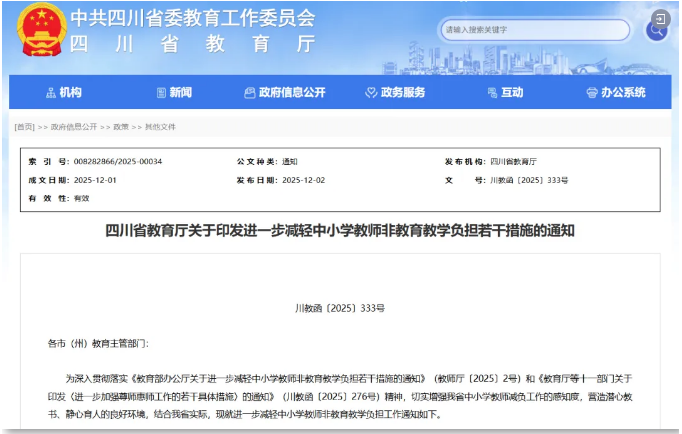Screen dimensions: 682x434
Task: Click the 机构 organization icon
Action: pos(51,93)
